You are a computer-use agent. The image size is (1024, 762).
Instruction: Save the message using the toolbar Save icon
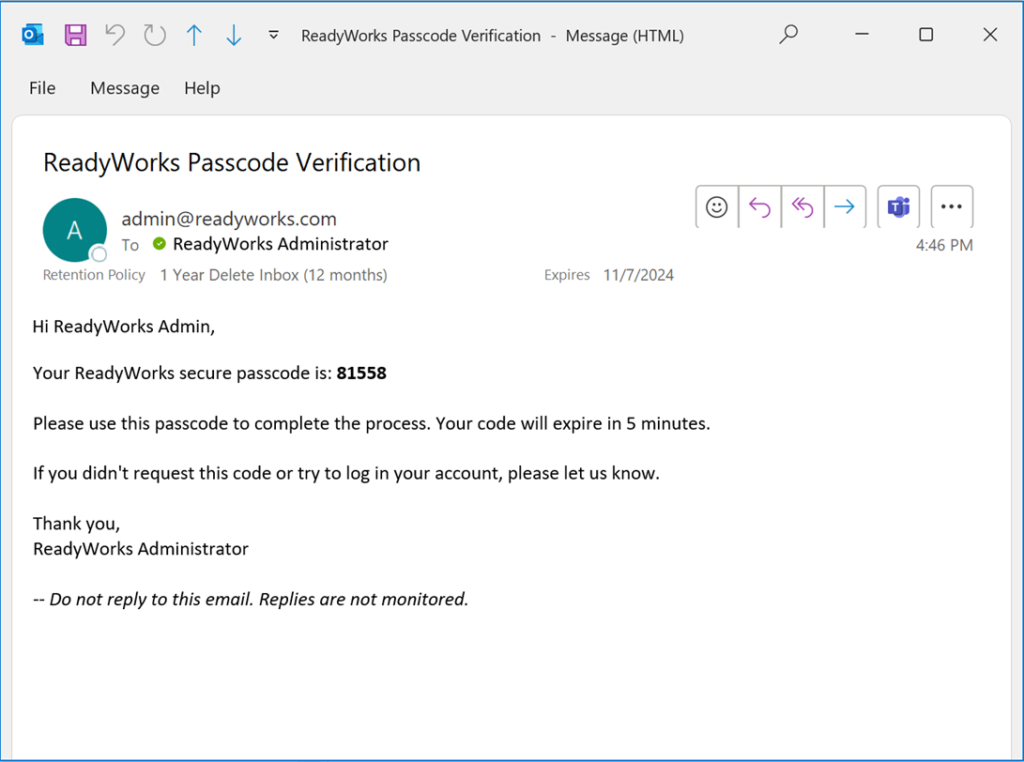tap(75, 34)
